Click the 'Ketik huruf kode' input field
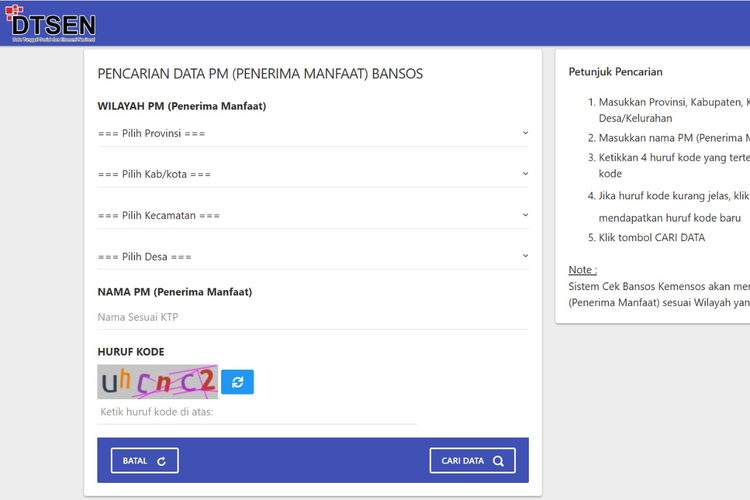Image resolution: width=750 pixels, height=500 pixels. 257,412
